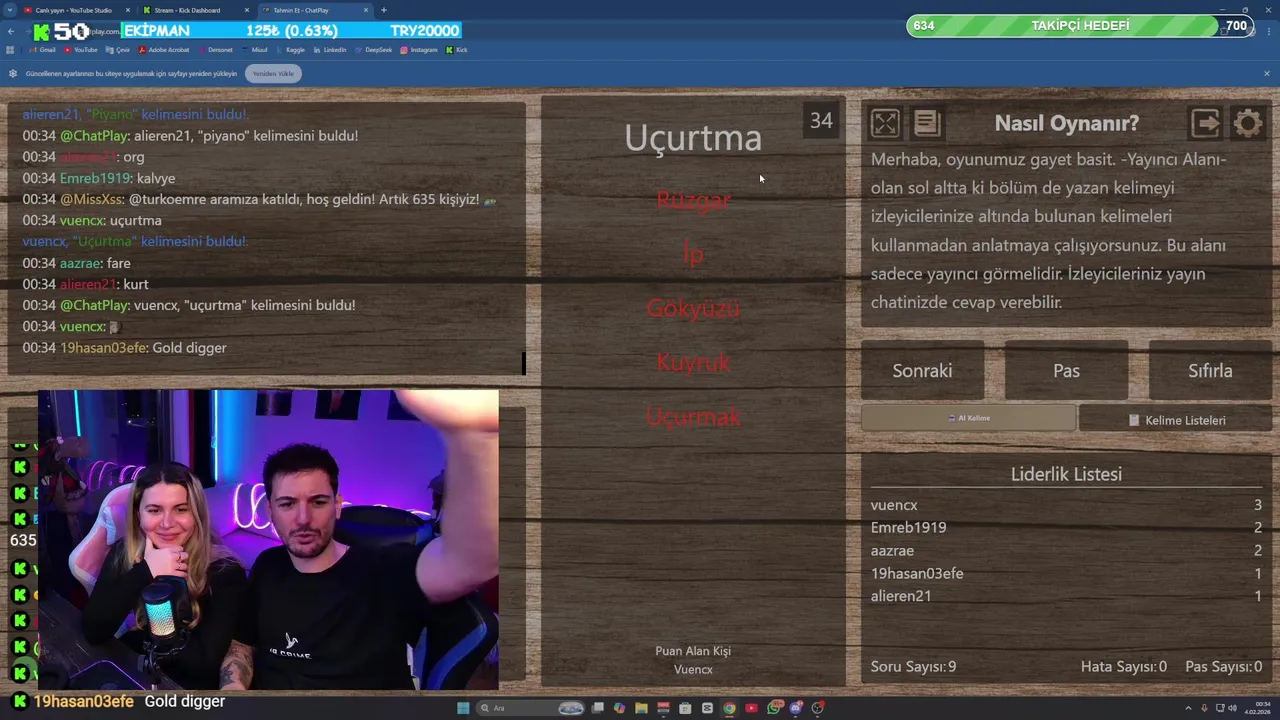Open a new browser tab
This screenshot has height=720, width=1280.
tap(383, 10)
